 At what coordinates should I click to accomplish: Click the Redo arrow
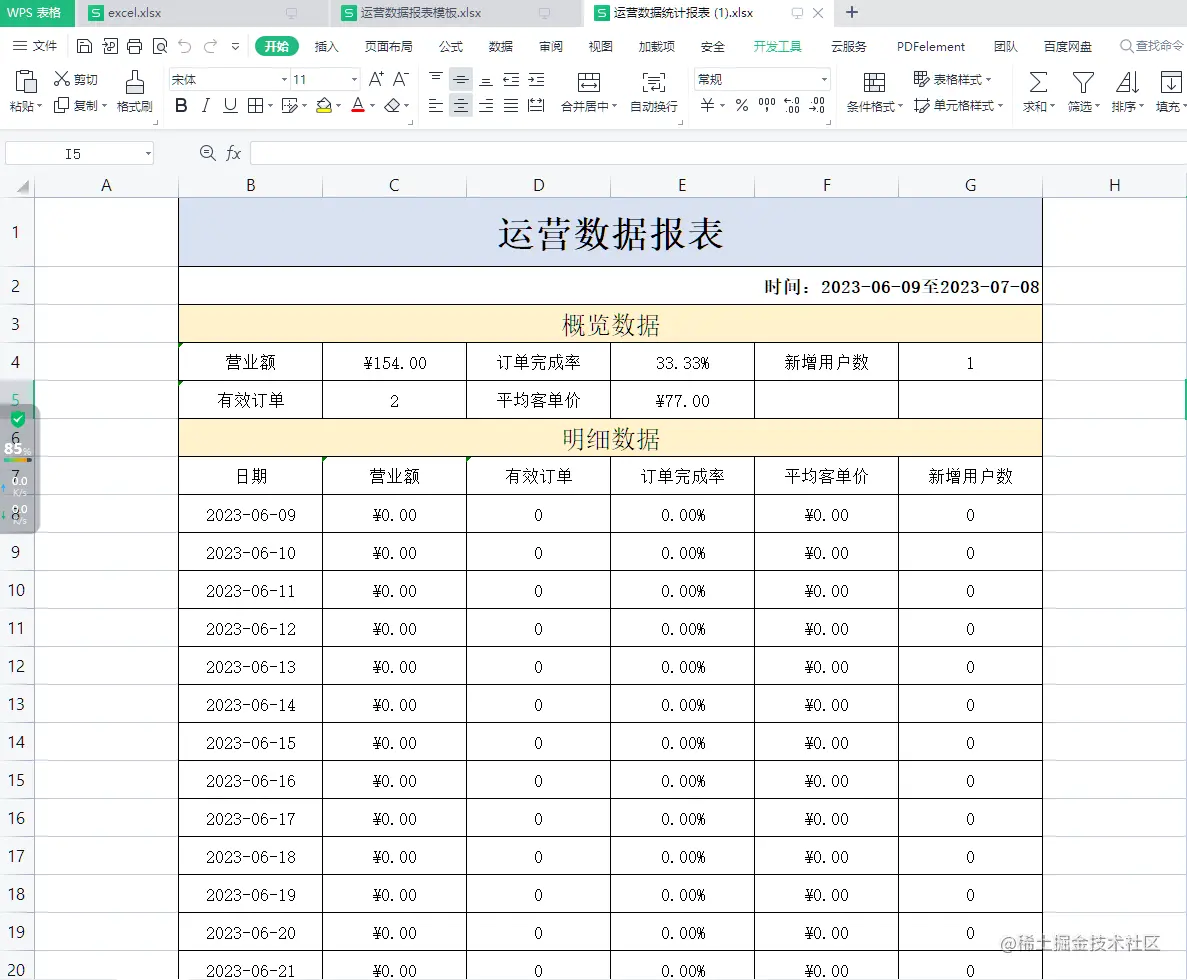[210, 46]
